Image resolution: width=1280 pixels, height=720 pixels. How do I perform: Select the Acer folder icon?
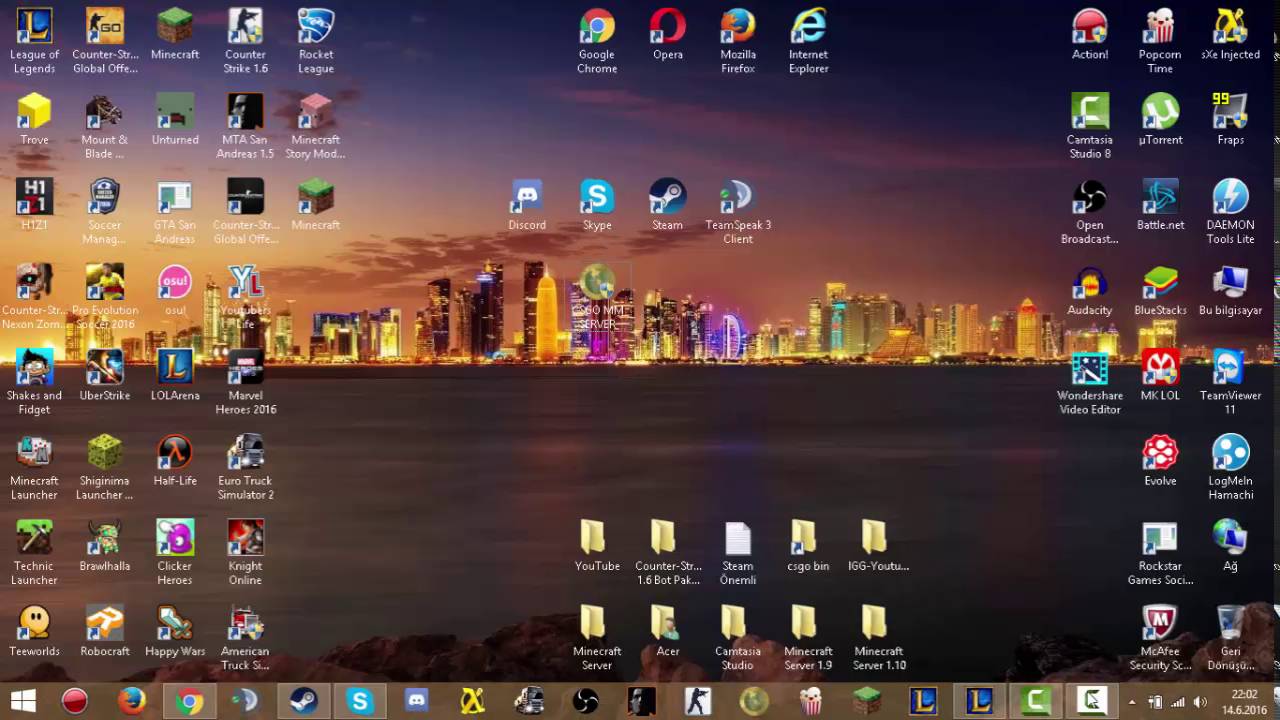(667, 629)
